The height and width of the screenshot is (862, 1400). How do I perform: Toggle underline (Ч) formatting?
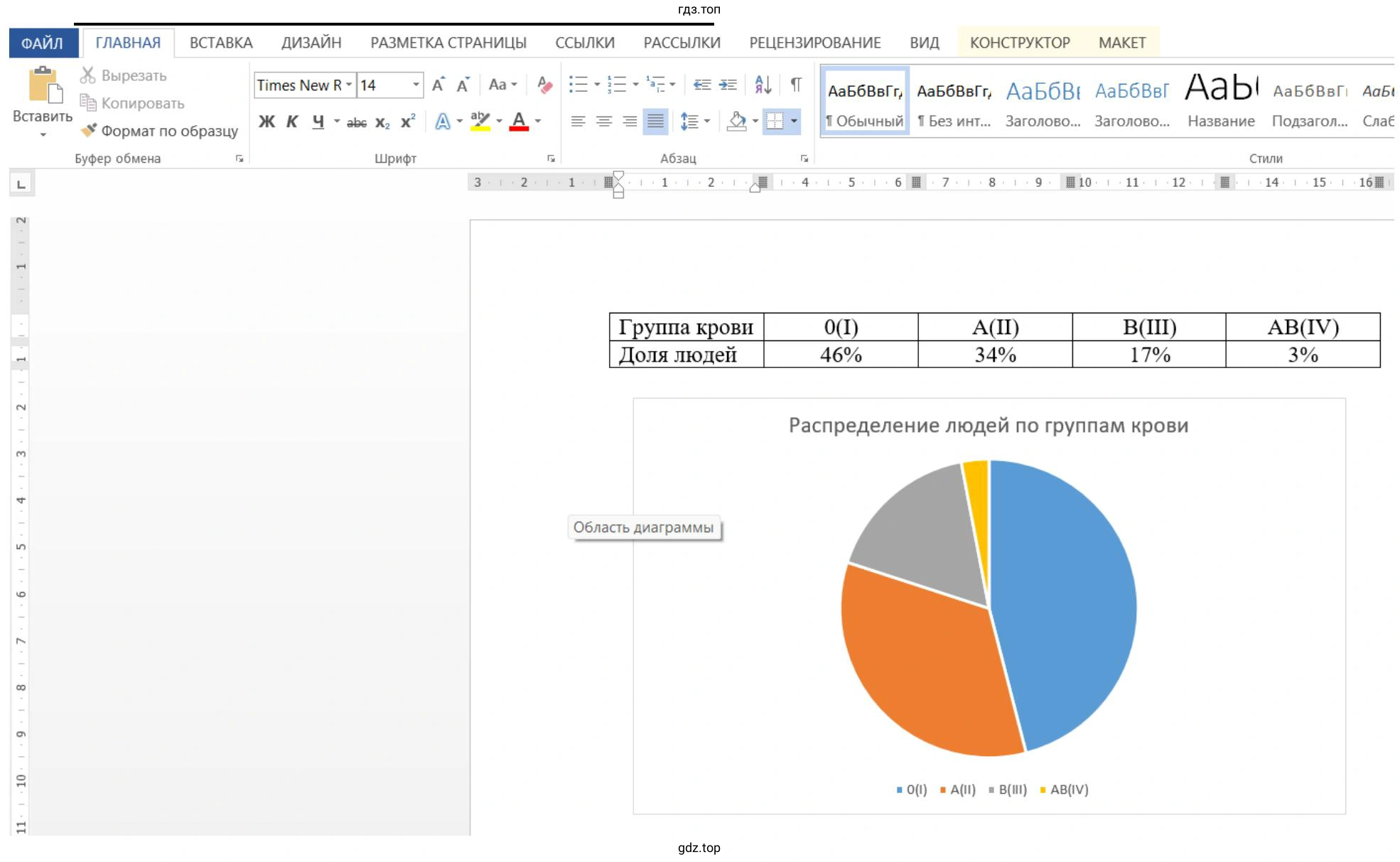tap(318, 122)
